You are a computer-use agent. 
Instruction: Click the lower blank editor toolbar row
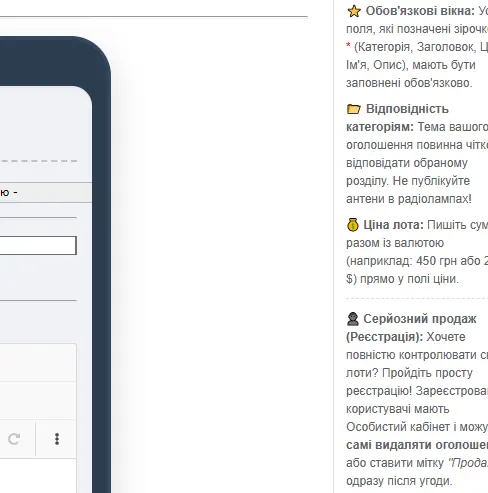[38, 401]
